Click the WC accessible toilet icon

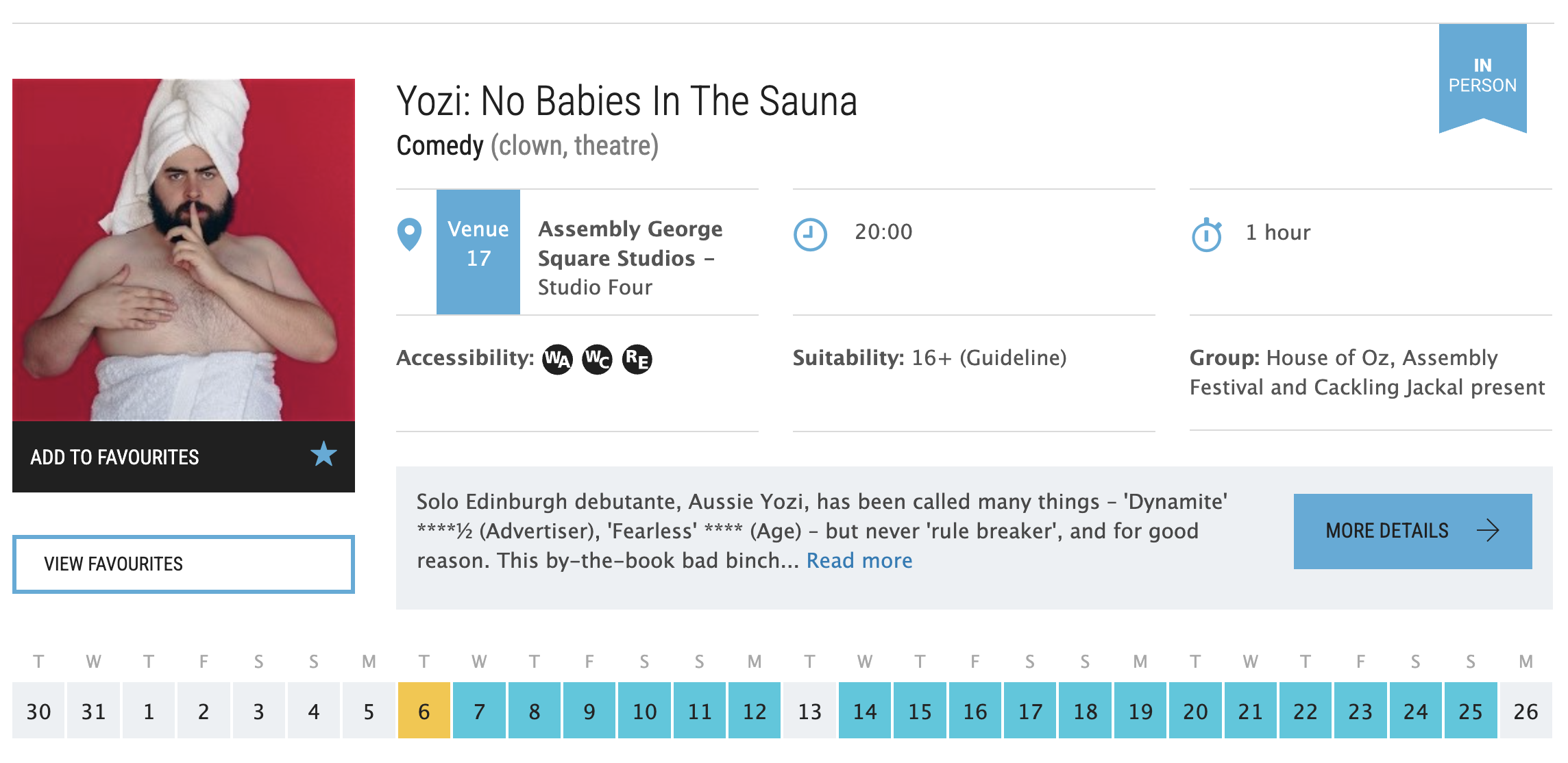597,359
